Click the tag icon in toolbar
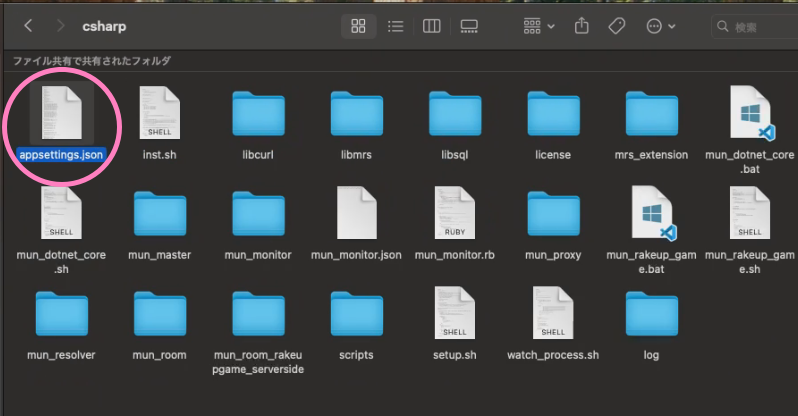This screenshot has width=798, height=416. pos(617,26)
